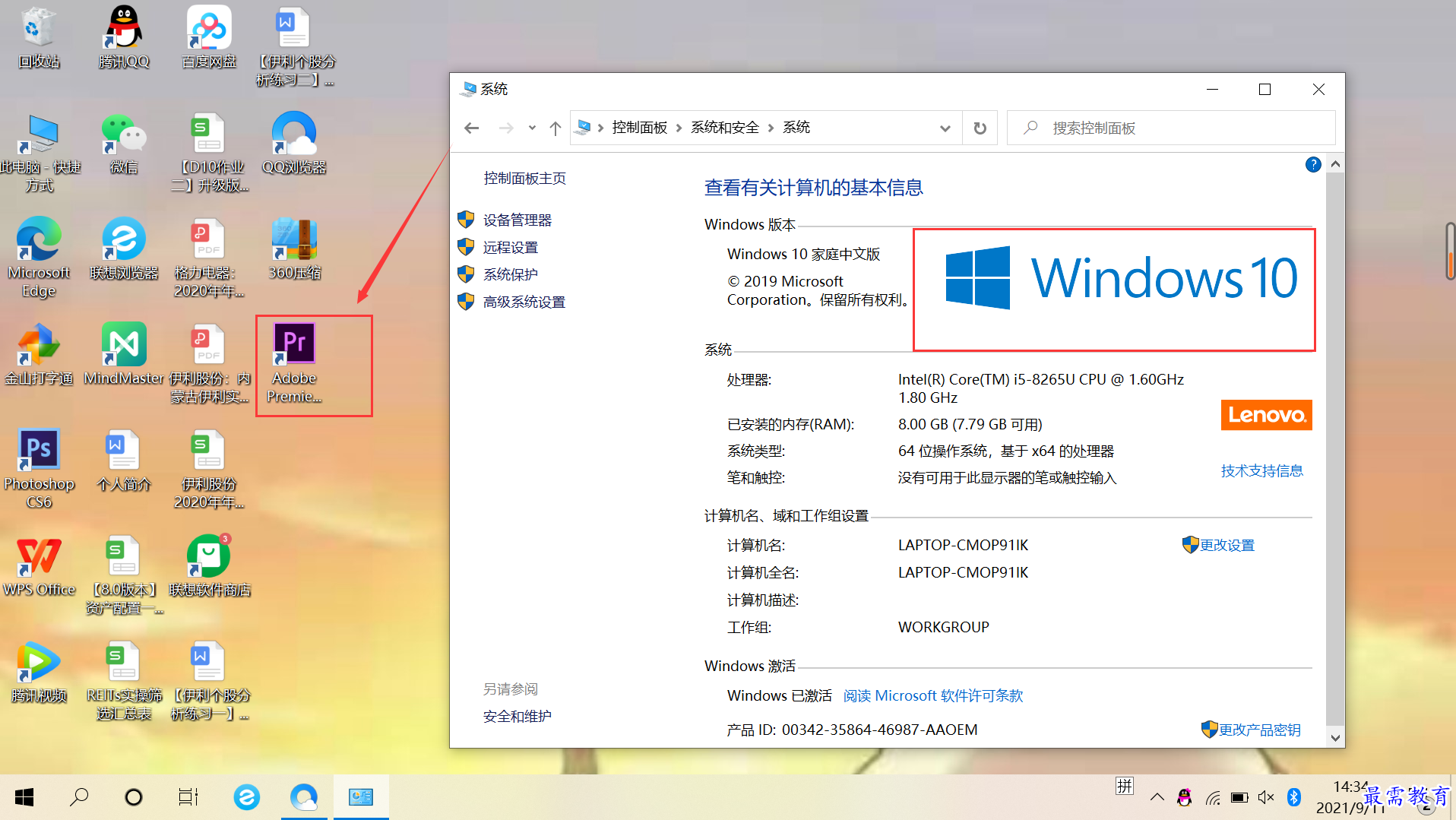
Task: Open Microsoft Edge desktop shortcut
Action: (x=39, y=258)
